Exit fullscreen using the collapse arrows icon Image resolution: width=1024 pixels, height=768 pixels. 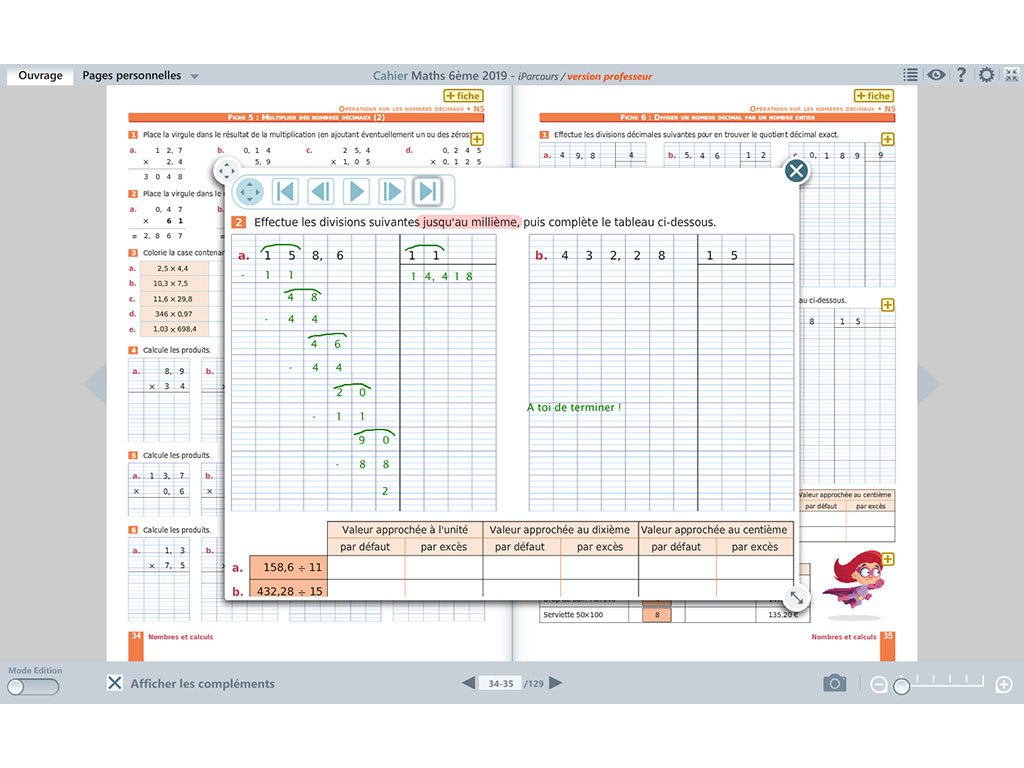pos(1011,75)
